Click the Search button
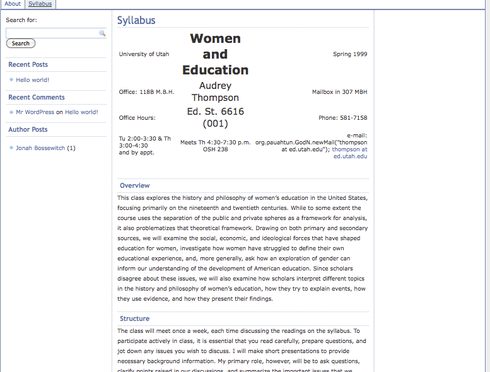Screen dimensions: 490x372 point(21,43)
